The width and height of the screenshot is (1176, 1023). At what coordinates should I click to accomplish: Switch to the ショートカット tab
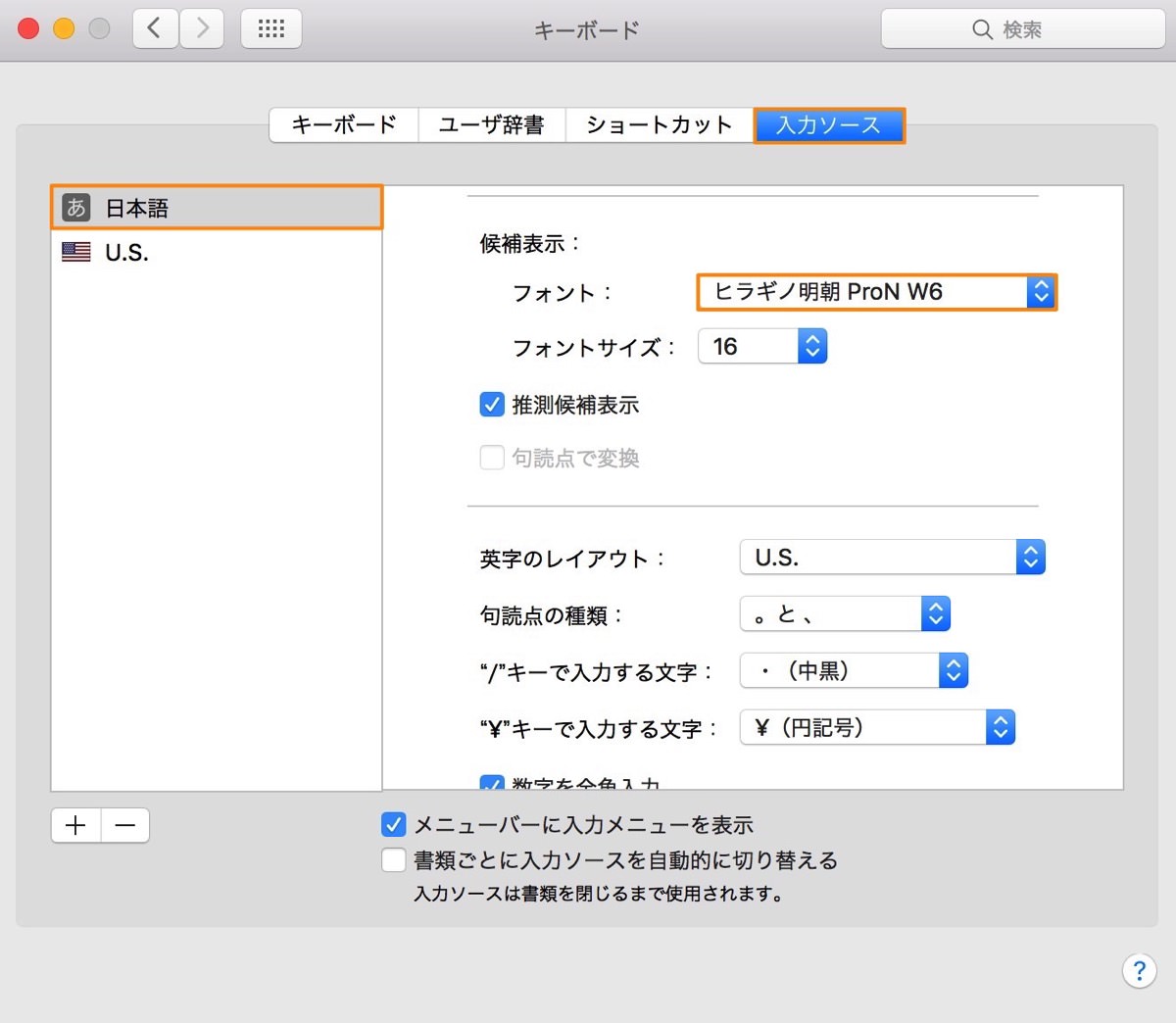(660, 125)
